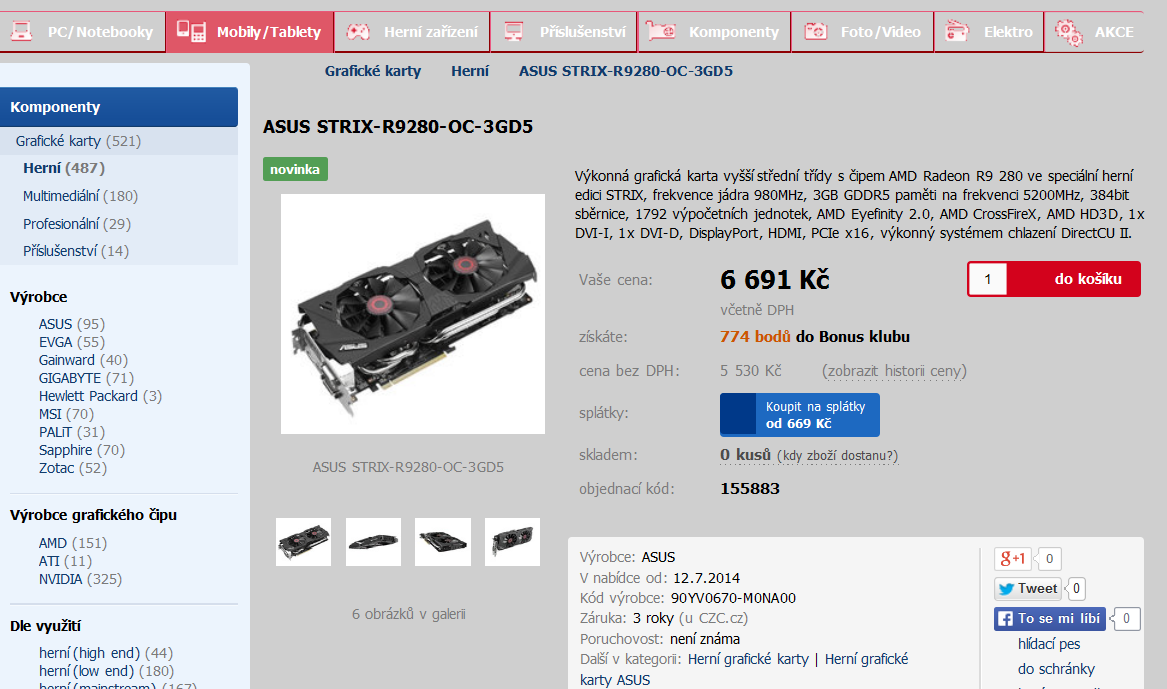Click the Příslušenství monitor icon
Image resolution: width=1167 pixels, height=689 pixels.
(x=514, y=31)
